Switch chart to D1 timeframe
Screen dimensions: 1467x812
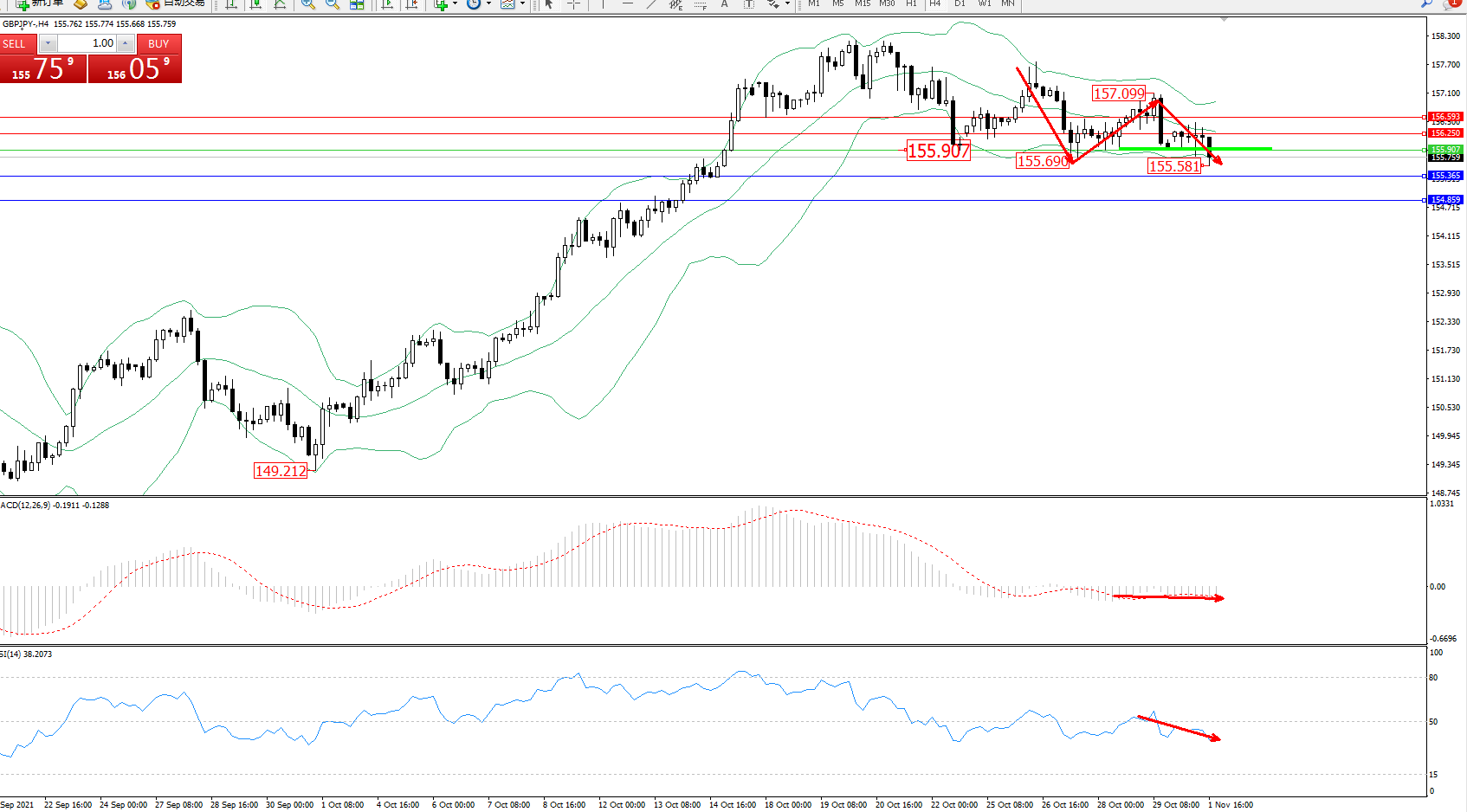tap(960, 3)
